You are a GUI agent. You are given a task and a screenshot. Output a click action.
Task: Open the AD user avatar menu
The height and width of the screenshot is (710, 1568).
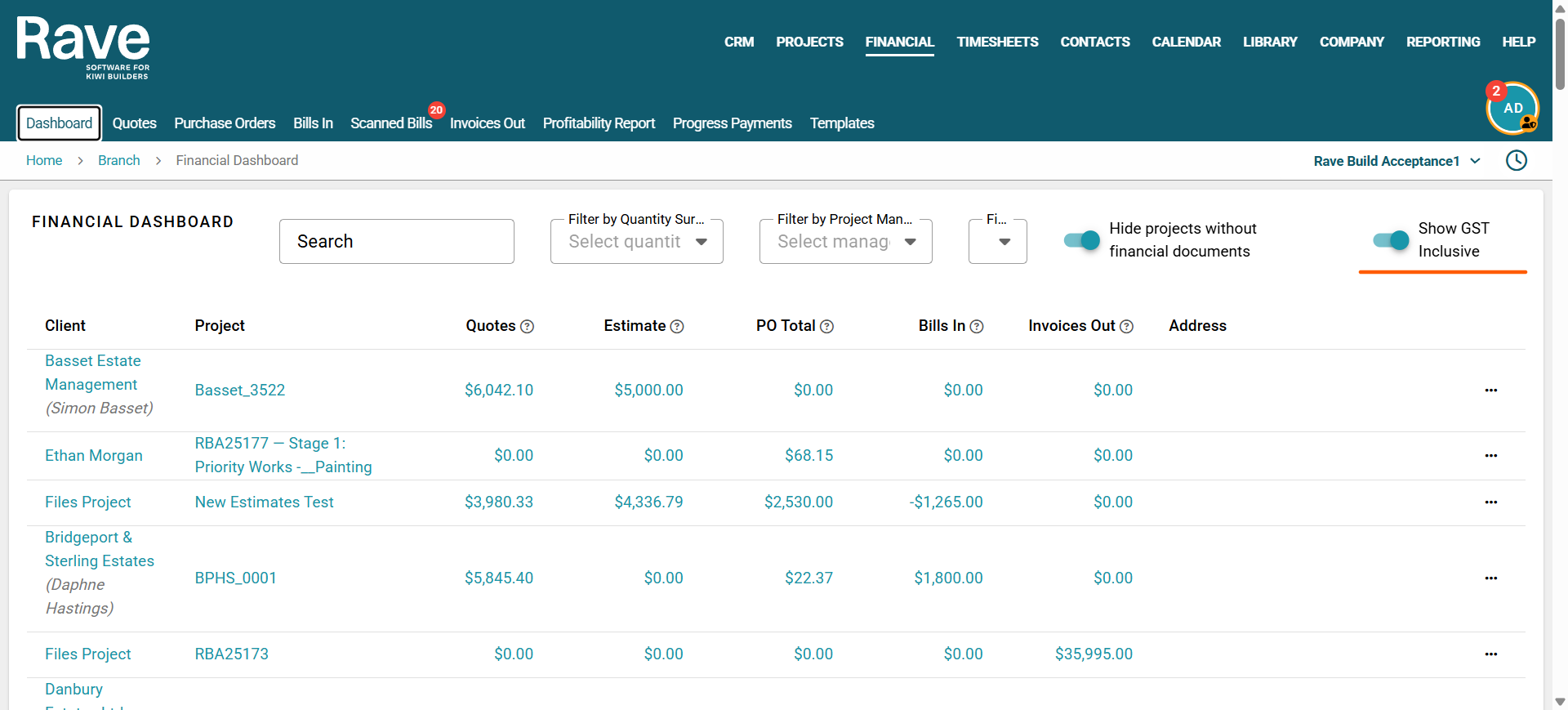coord(1512,108)
